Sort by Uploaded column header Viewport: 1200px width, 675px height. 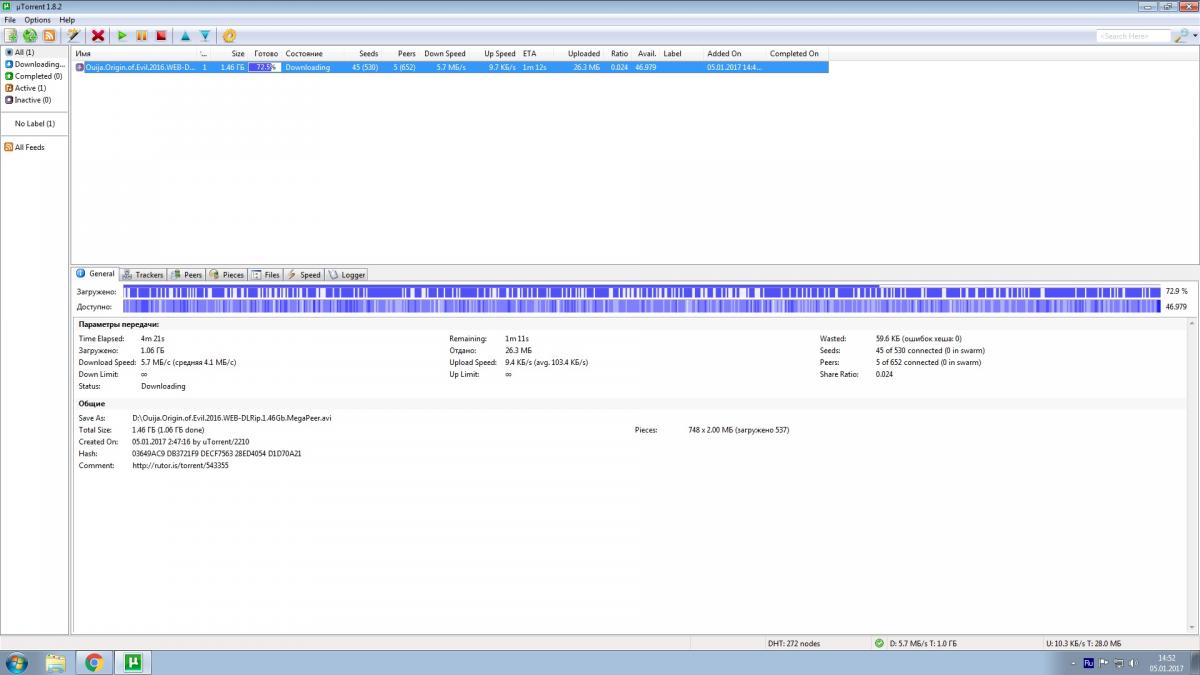click(x=584, y=54)
